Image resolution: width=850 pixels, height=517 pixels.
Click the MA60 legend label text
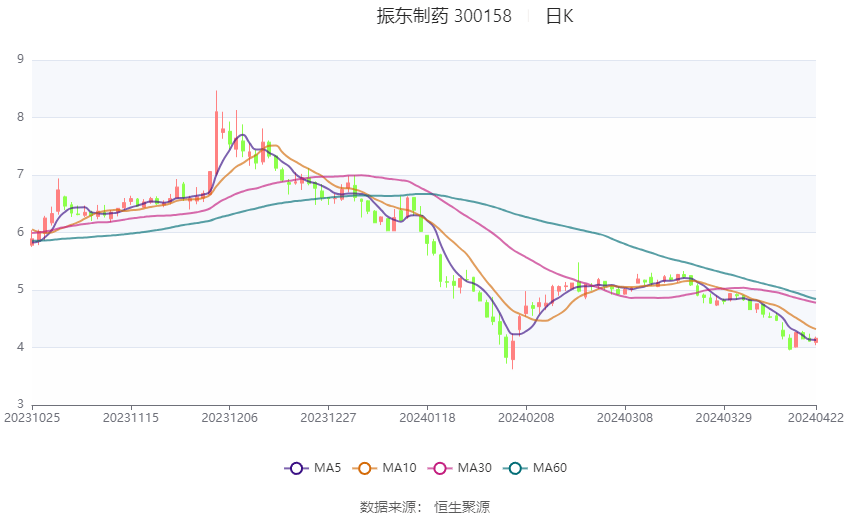pos(550,468)
